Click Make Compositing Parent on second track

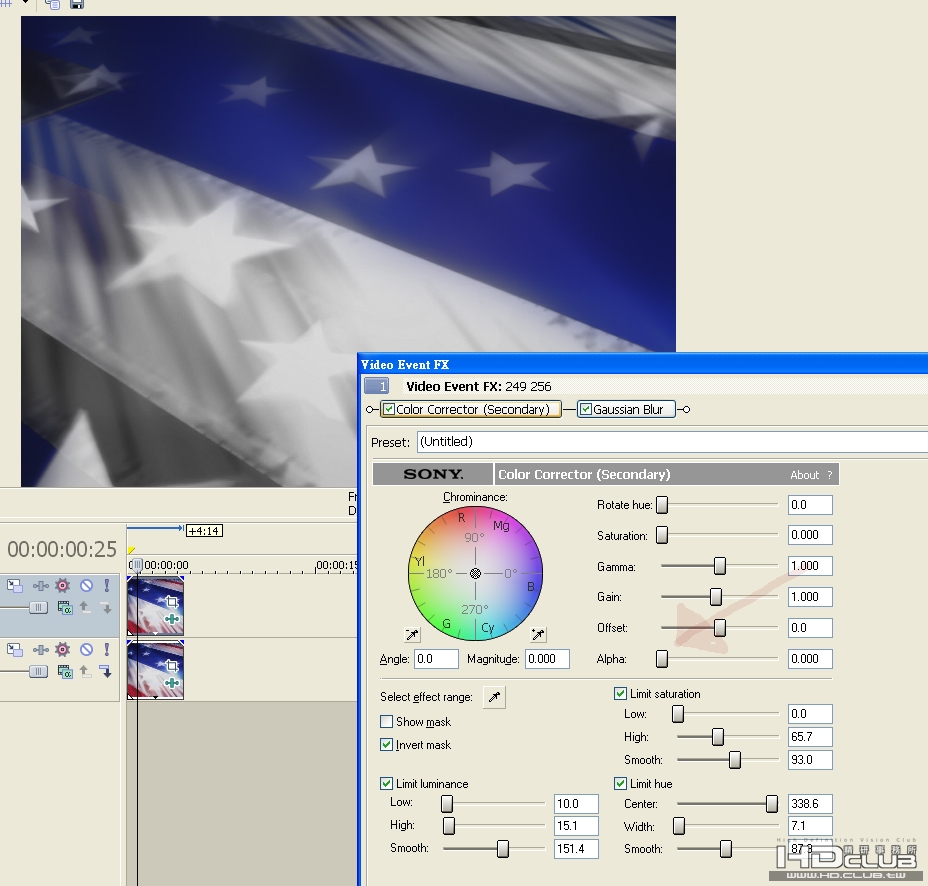85,671
